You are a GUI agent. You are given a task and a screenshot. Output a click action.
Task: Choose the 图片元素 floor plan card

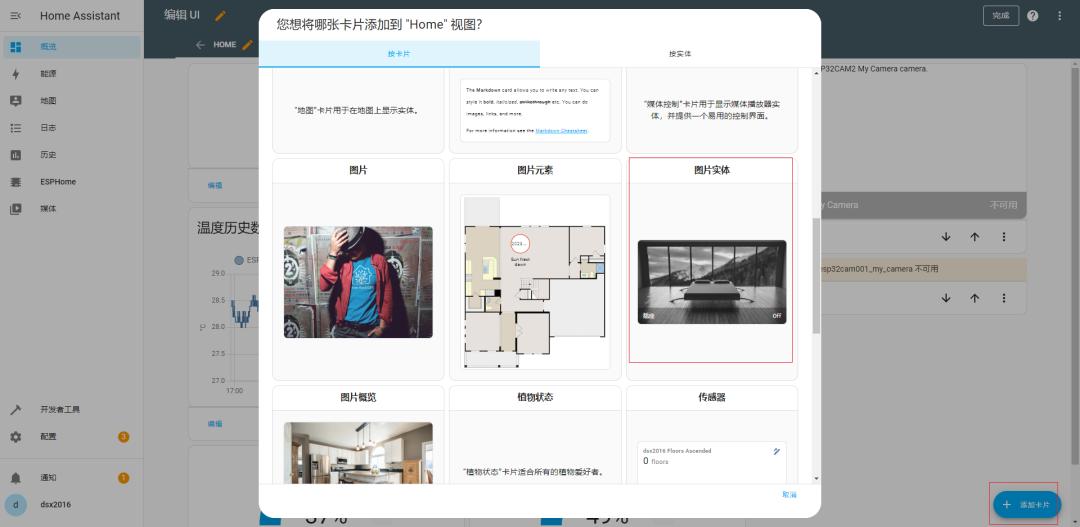click(535, 269)
